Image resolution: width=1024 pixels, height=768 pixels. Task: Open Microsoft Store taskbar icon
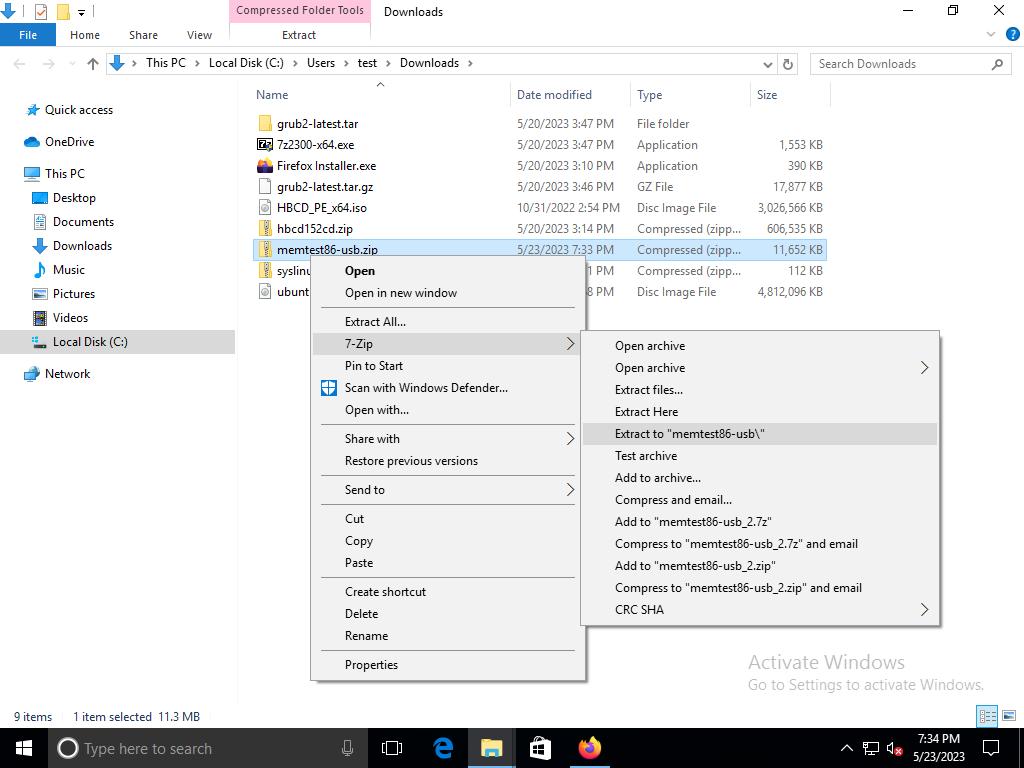540,748
